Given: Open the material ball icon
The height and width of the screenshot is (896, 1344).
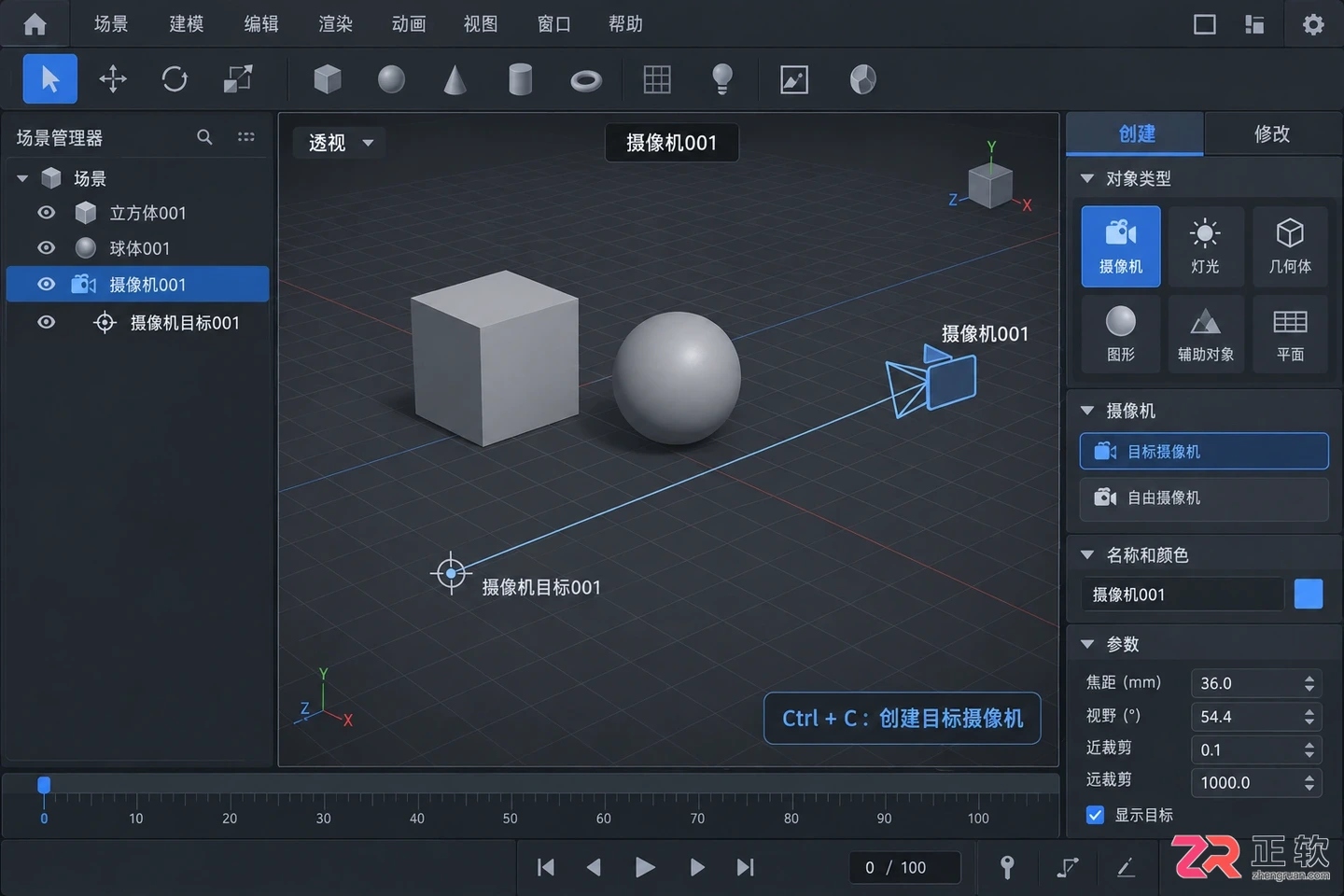Looking at the screenshot, I should click(x=863, y=79).
